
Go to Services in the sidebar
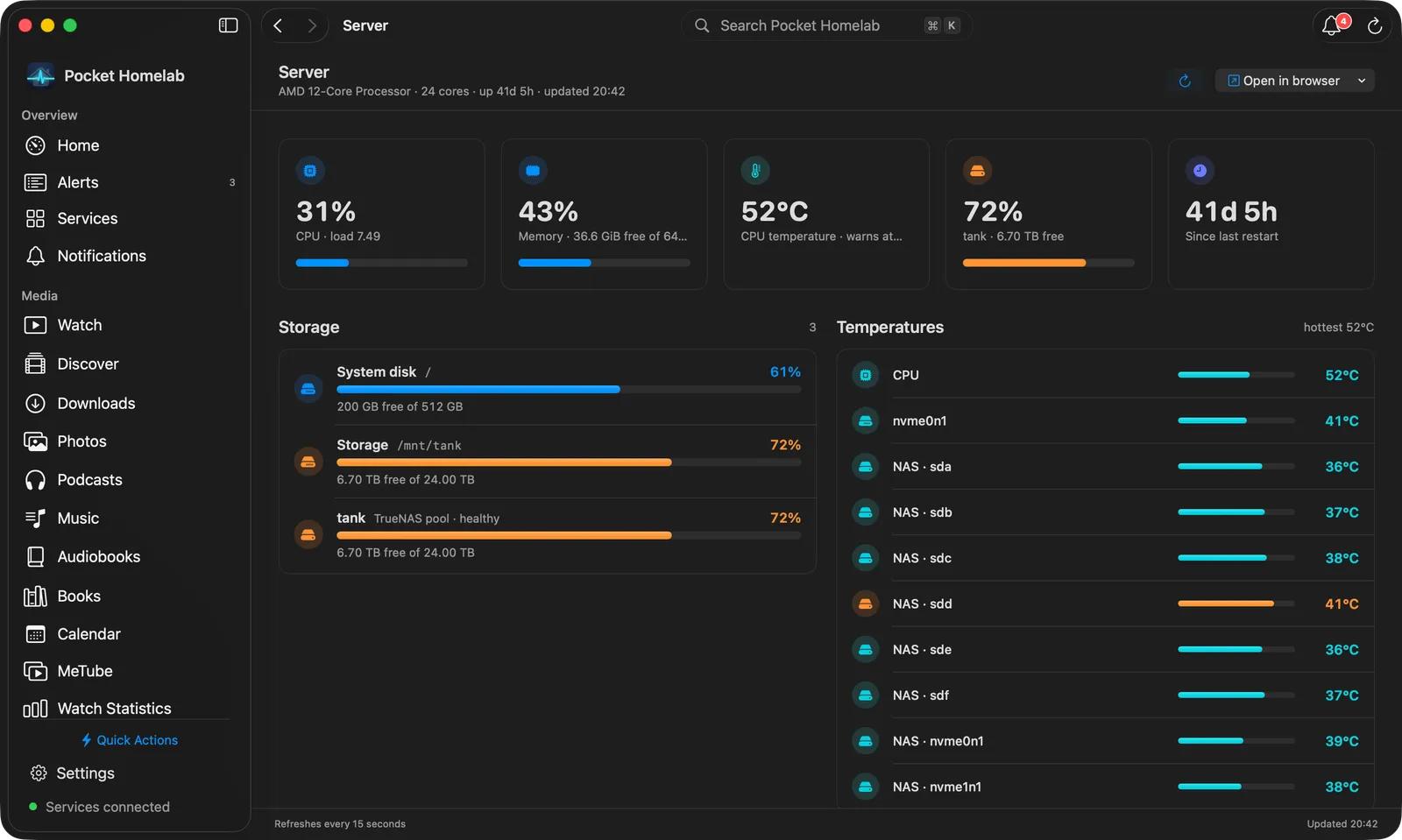[x=129, y=219]
